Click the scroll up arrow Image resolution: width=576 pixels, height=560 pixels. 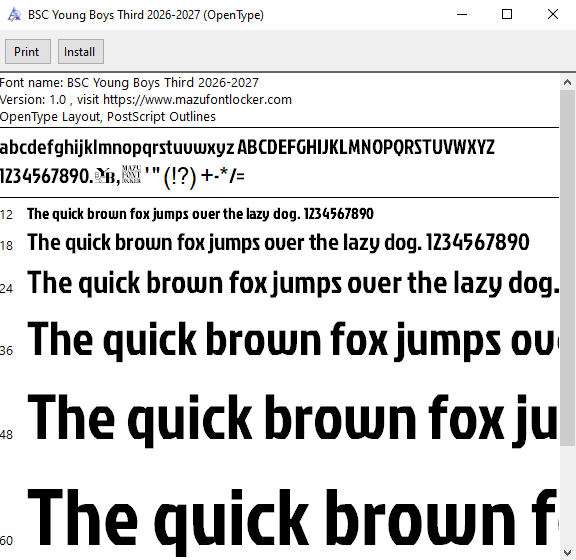coord(567,83)
